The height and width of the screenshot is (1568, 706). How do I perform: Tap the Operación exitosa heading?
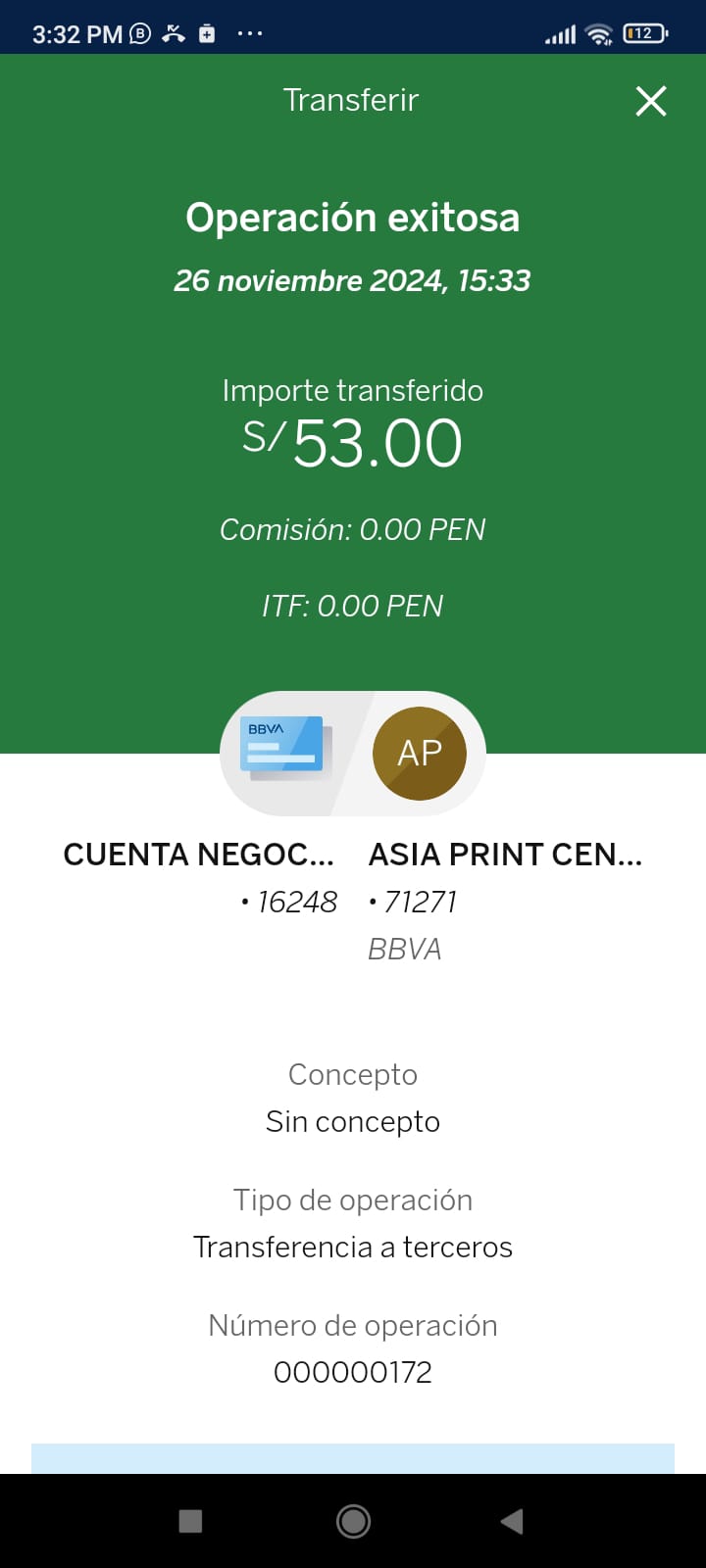tap(353, 218)
